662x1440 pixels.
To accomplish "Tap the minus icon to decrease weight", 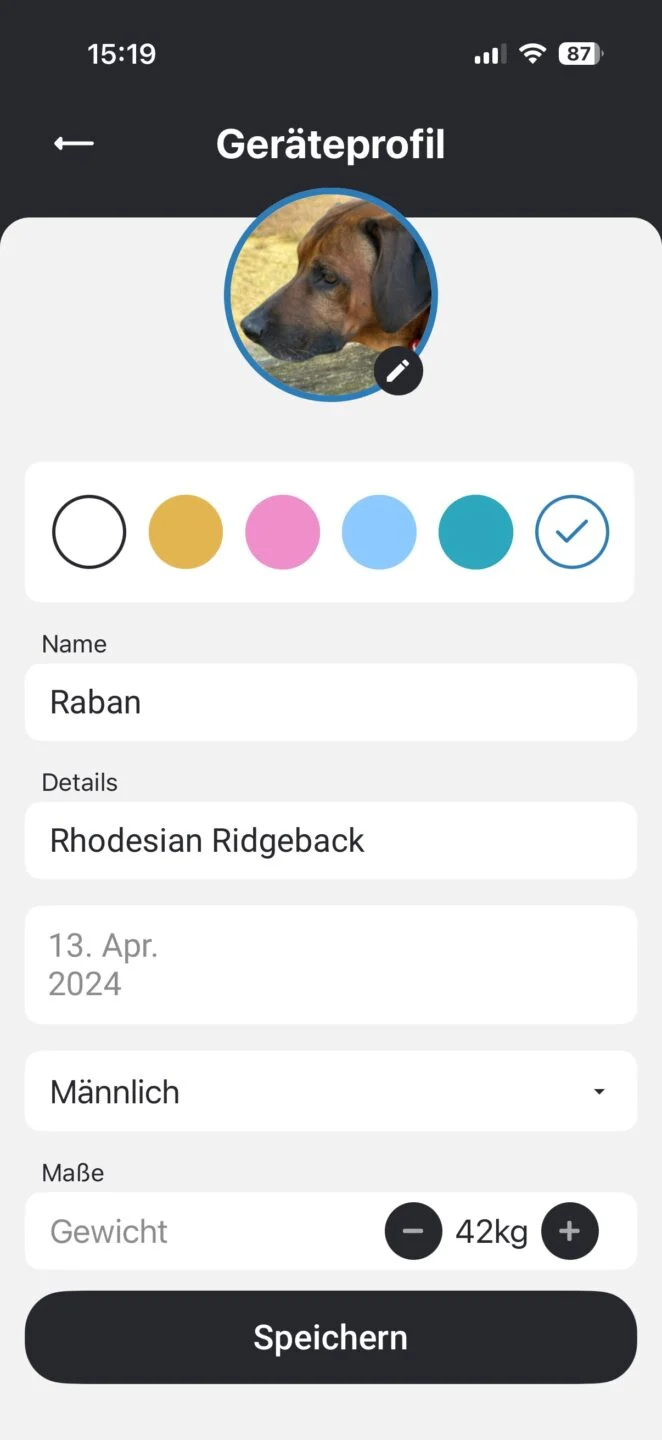I will pyautogui.click(x=413, y=1231).
